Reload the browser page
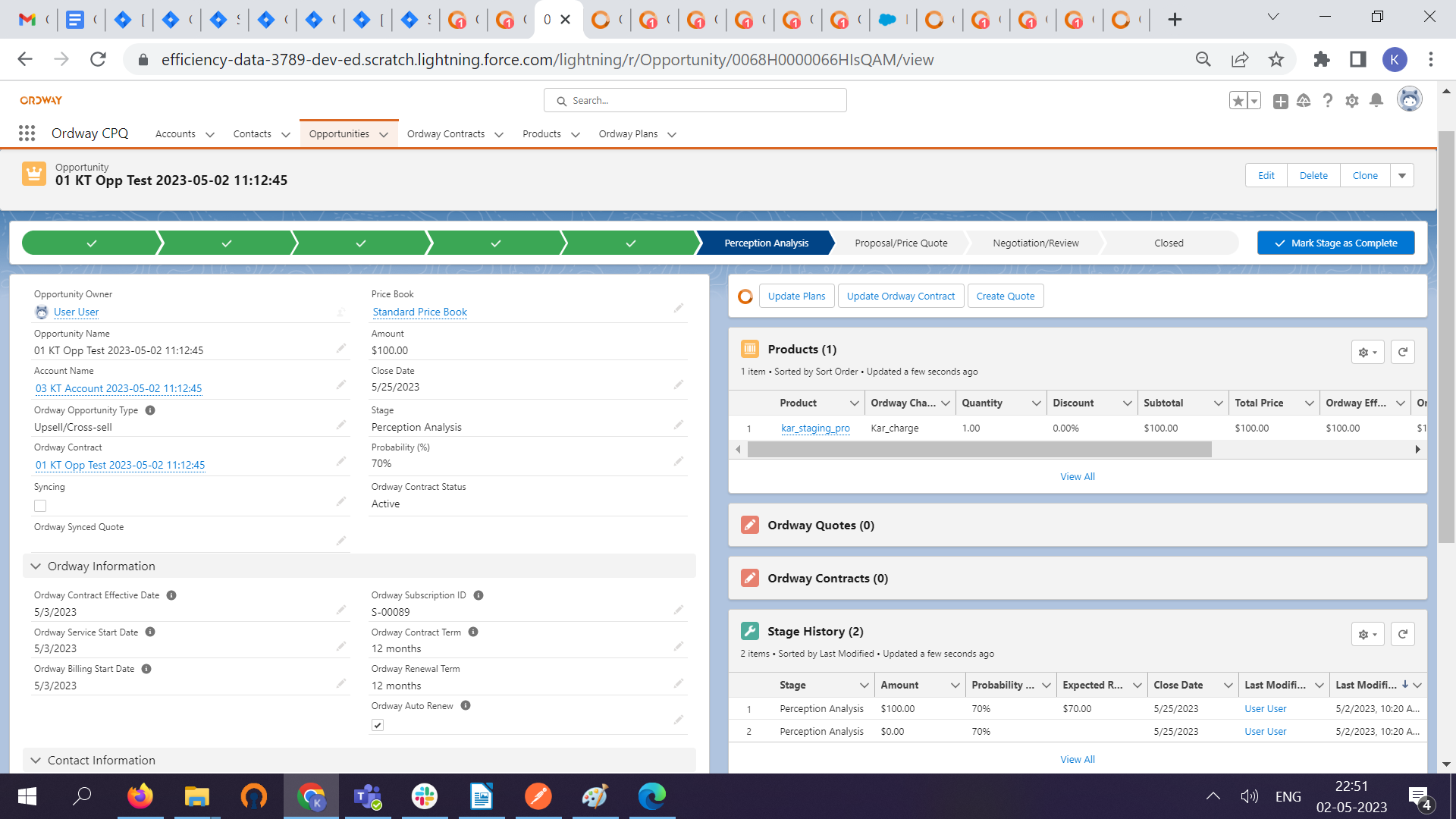Image resolution: width=1456 pixels, height=819 pixels. pos(98,59)
